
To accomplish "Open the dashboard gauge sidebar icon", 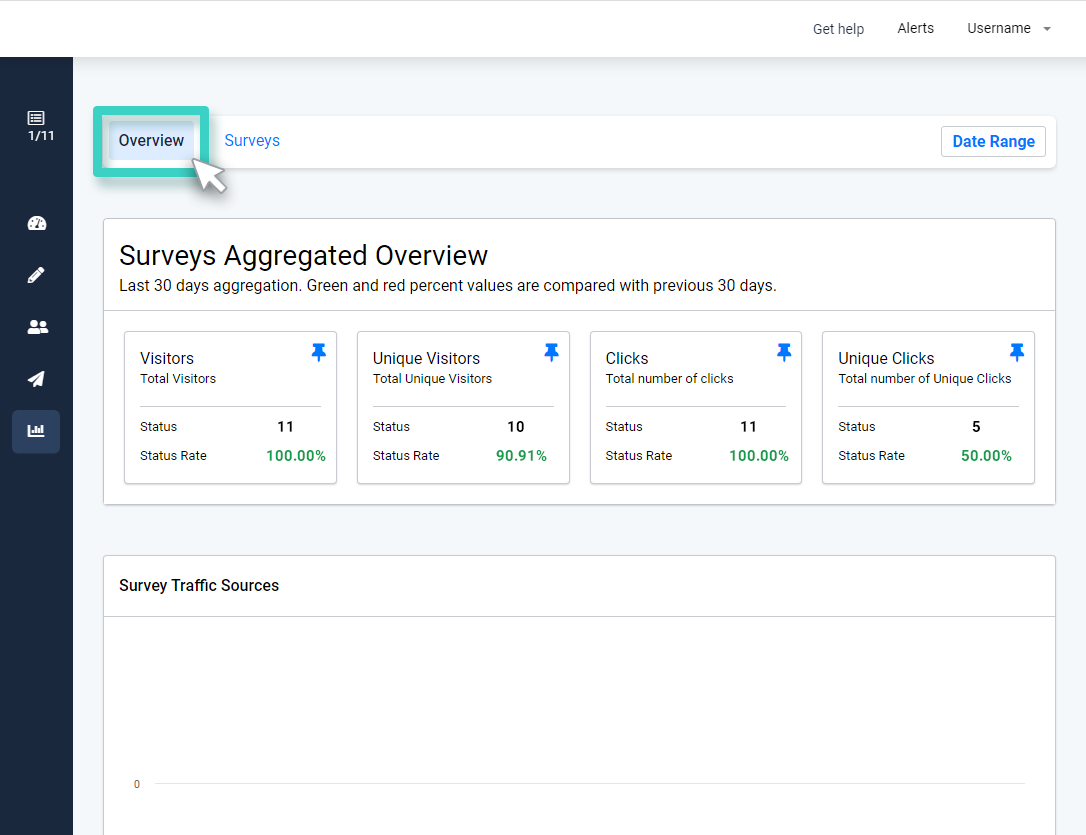I will (37, 223).
